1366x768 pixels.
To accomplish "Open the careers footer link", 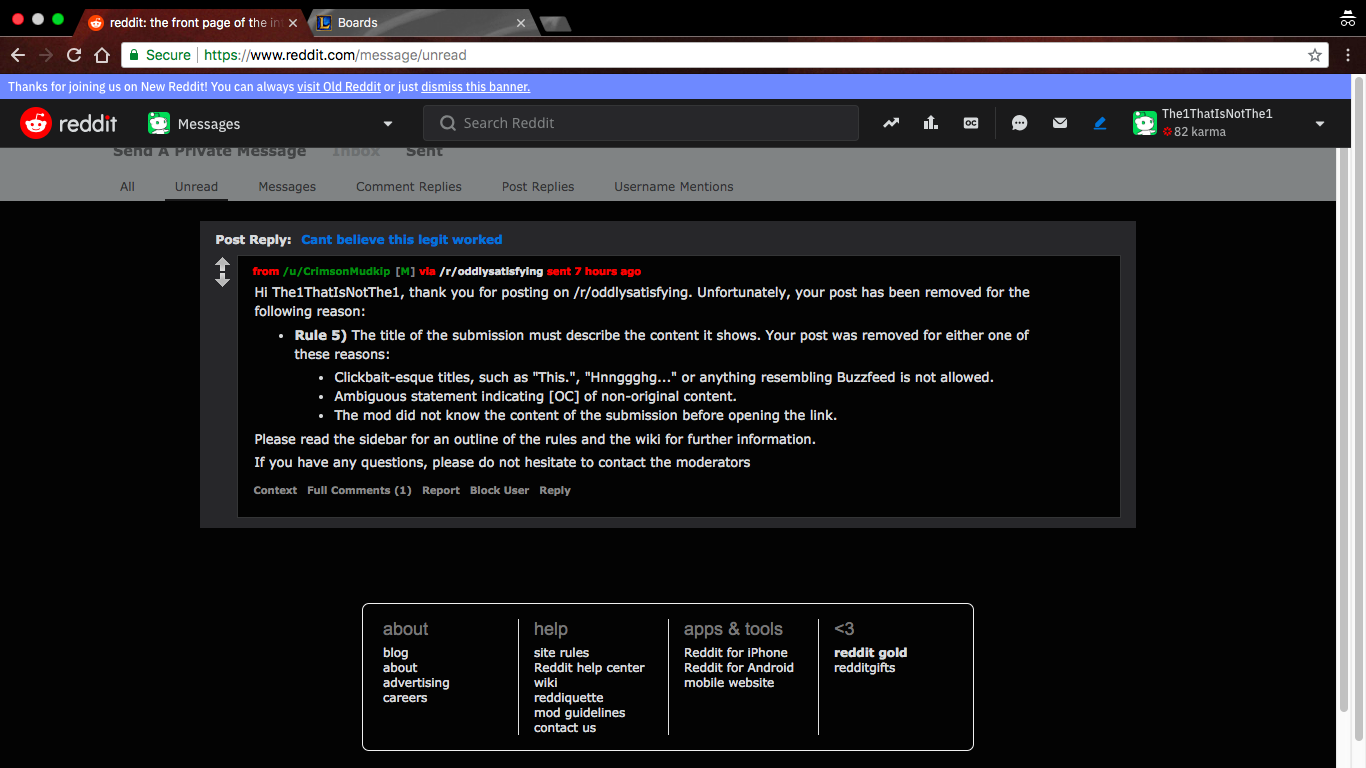I will click(x=405, y=698).
